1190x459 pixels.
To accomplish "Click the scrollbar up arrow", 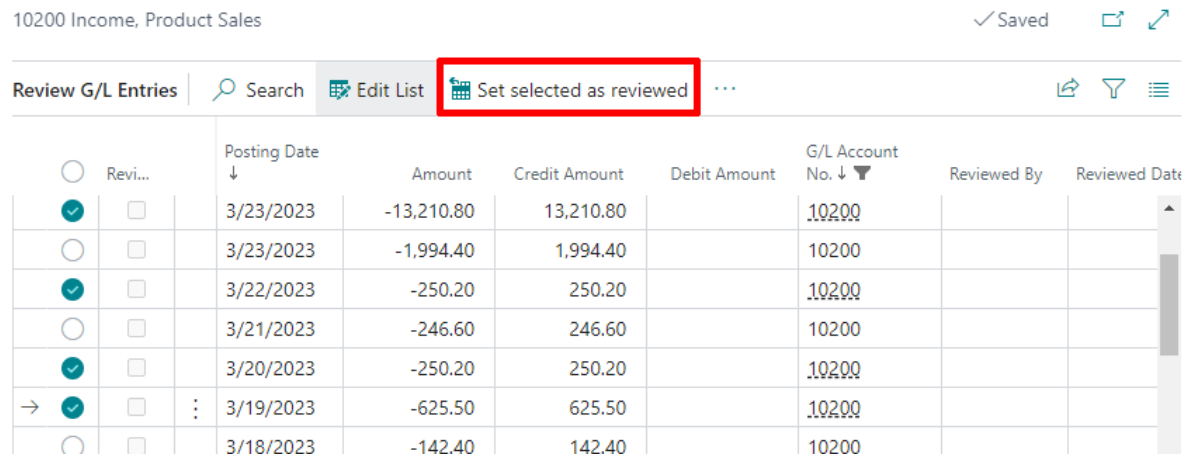I will (x=1169, y=208).
